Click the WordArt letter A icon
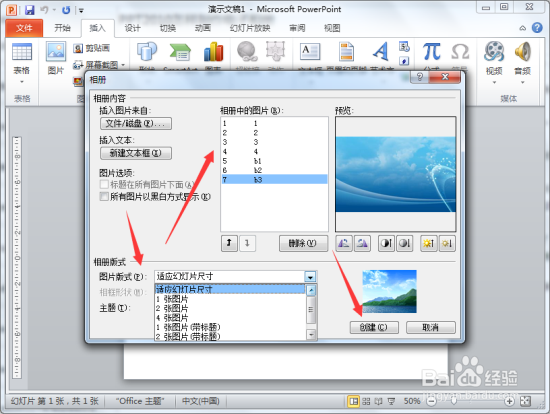Image resolution: width=550 pixels, height=414 pixels. 381,52
